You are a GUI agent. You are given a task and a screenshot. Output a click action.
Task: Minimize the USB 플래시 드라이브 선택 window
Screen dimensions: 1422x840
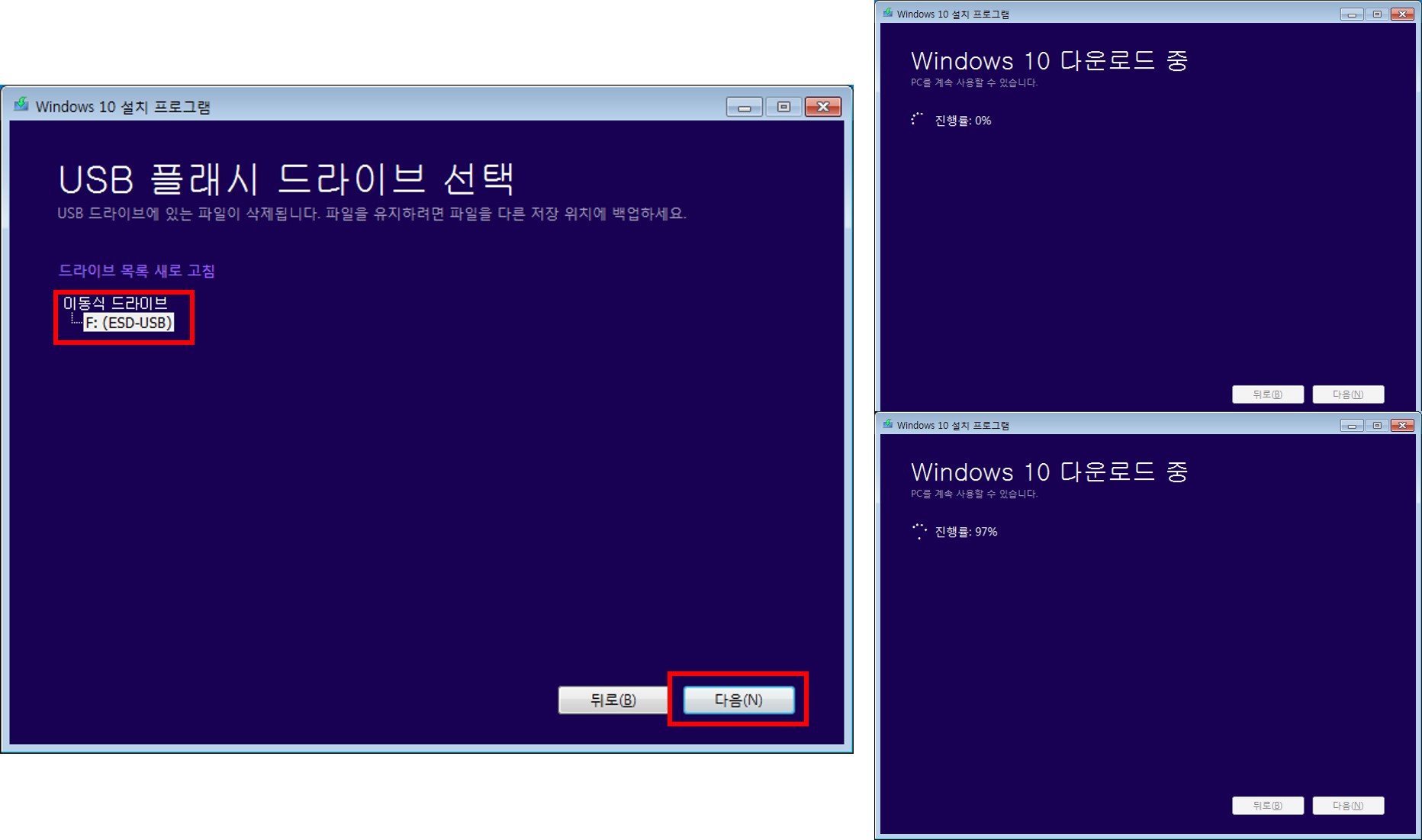coord(744,107)
